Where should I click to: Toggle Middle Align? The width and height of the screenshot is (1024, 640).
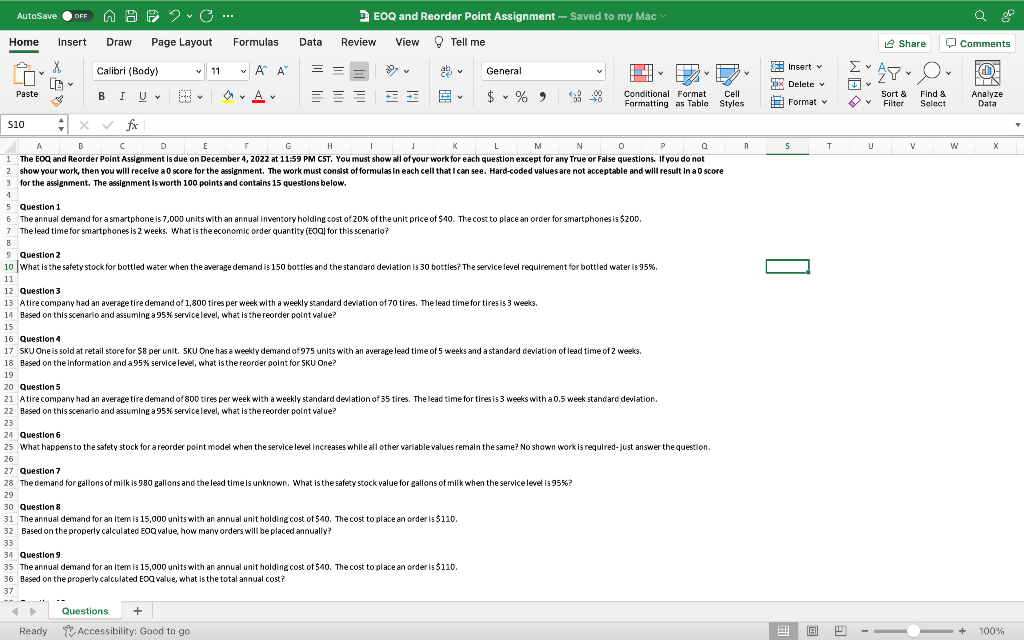click(338, 71)
